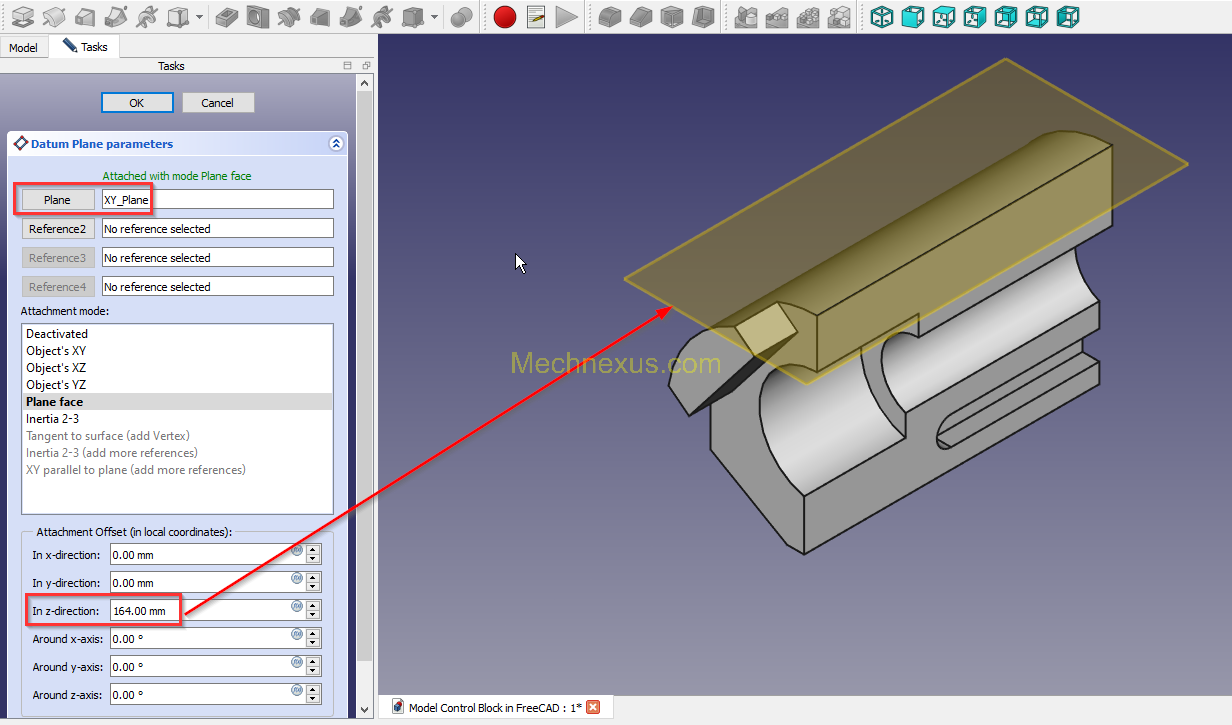1232x725 pixels.
Task: Open the Additive Primitive dropdown arrow
Action: 200,17
